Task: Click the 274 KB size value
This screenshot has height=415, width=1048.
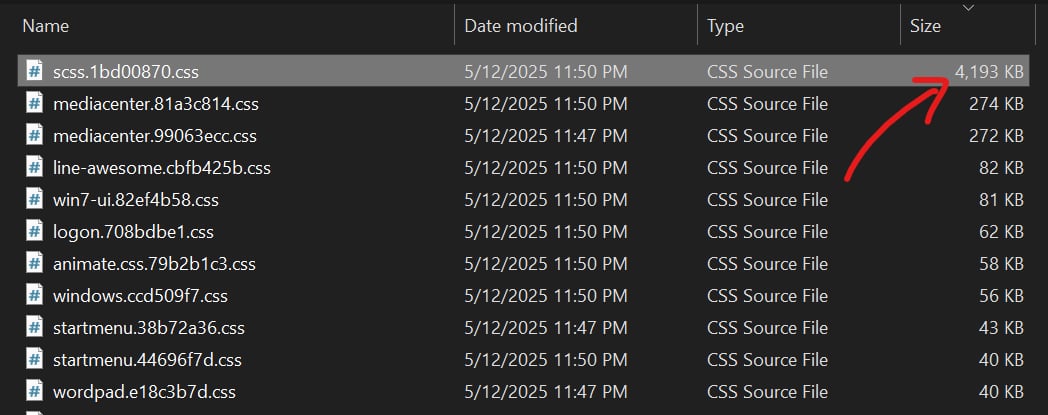Action: [996, 104]
